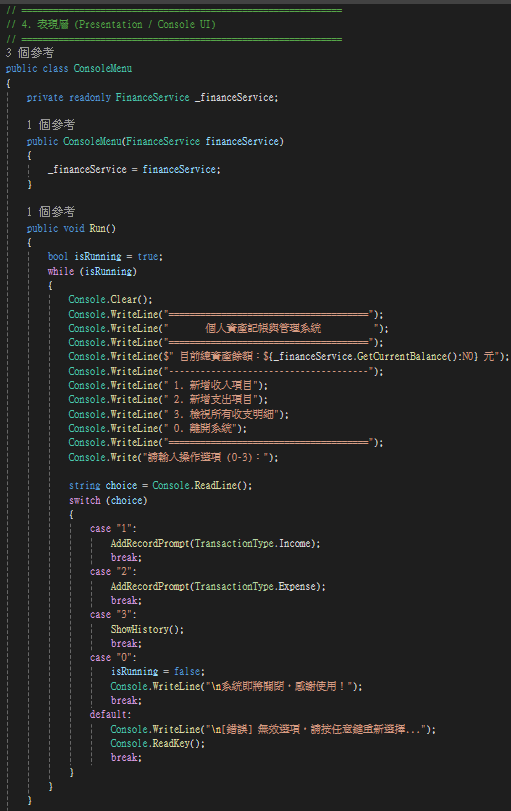Click the 'Console.Clear();' call
This screenshot has height=811, width=511.
click(111, 299)
